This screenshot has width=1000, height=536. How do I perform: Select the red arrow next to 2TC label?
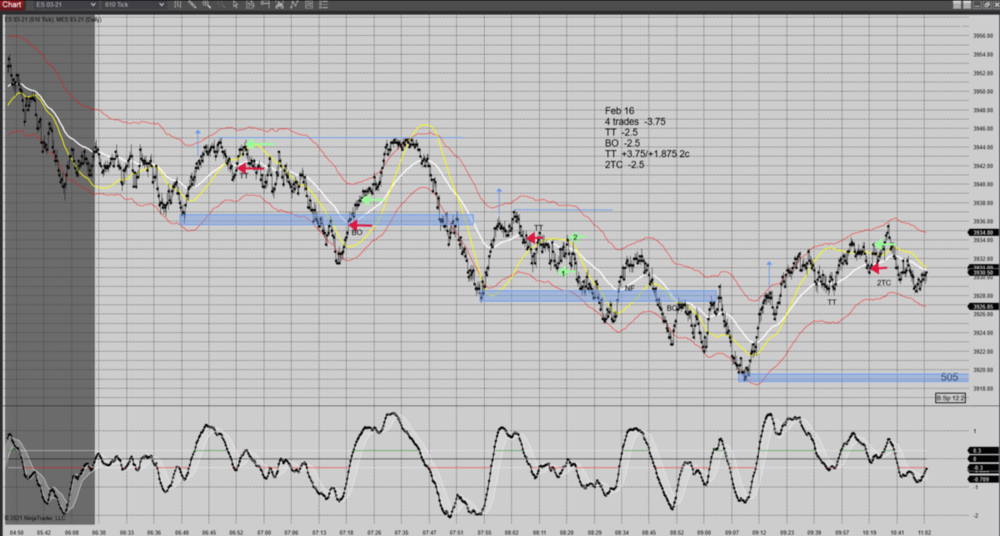pyautogui.click(x=877, y=267)
